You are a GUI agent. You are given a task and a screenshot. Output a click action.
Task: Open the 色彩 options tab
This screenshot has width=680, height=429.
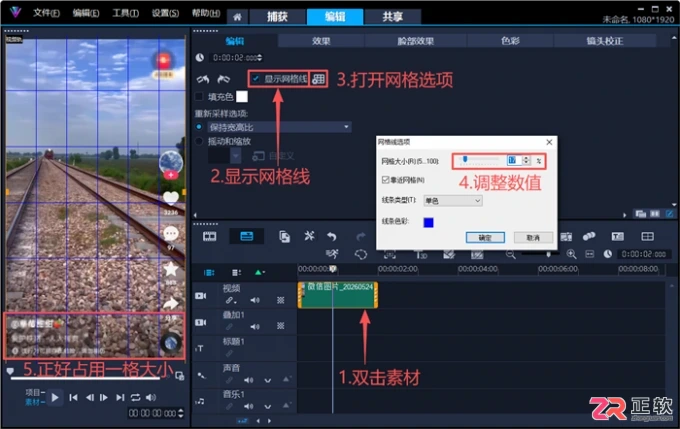pos(510,41)
